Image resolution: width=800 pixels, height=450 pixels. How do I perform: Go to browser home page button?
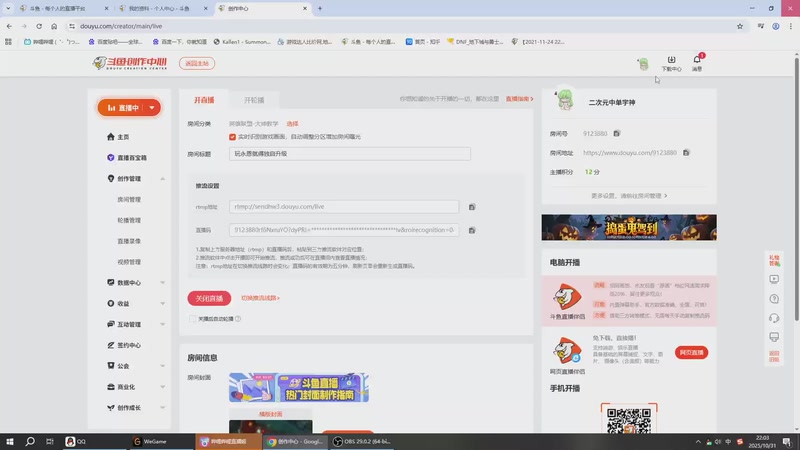pos(54,26)
